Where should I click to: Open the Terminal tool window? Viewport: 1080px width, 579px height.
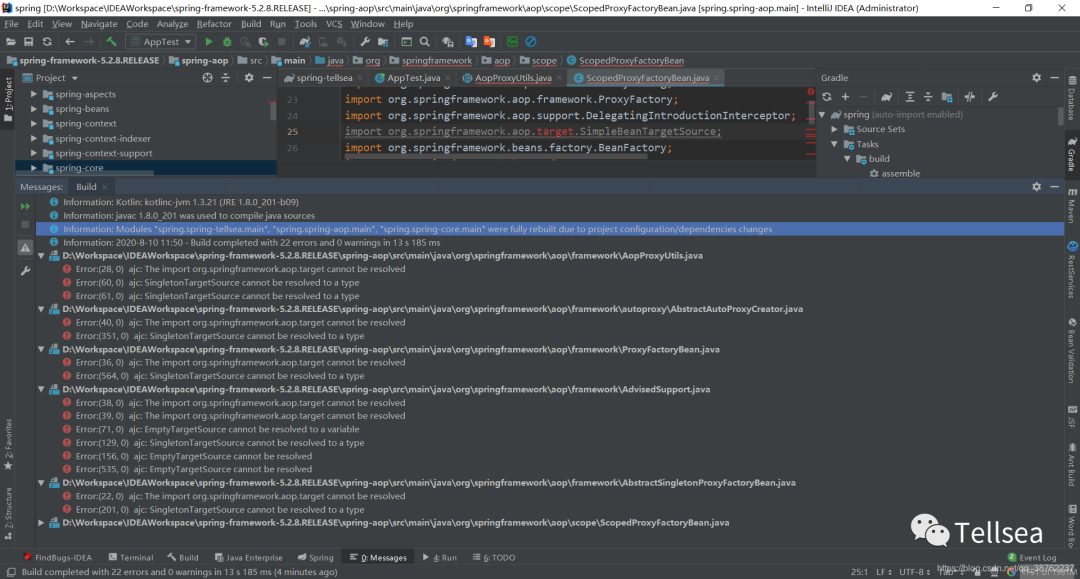click(131, 558)
